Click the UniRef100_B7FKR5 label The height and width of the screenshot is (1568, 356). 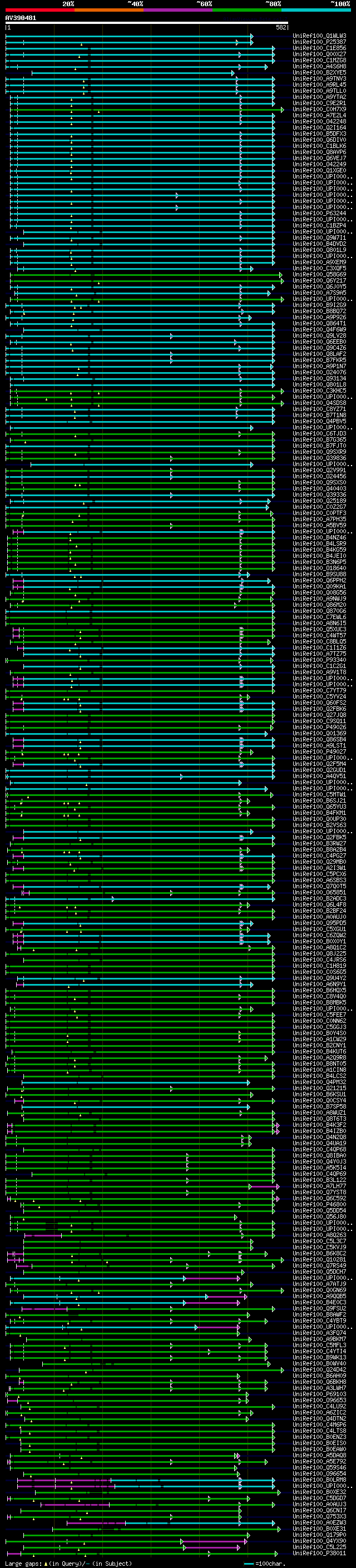[319, 360]
